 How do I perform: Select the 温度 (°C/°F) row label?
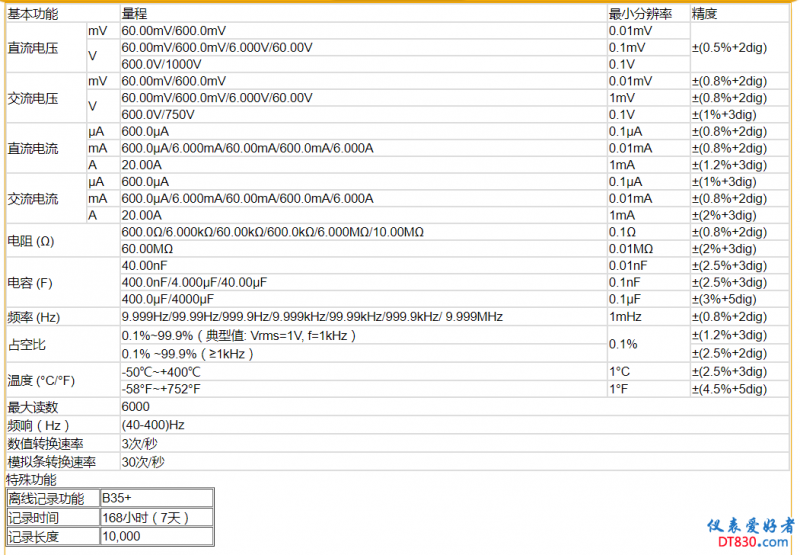click(x=41, y=380)
